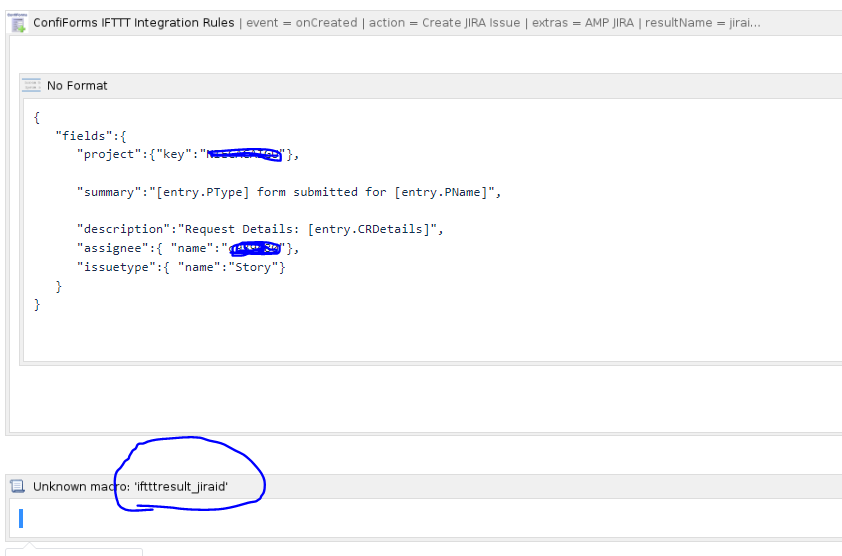842x556 pixels.
Task: Click the "fields":{ line
Action: point(91,136)
